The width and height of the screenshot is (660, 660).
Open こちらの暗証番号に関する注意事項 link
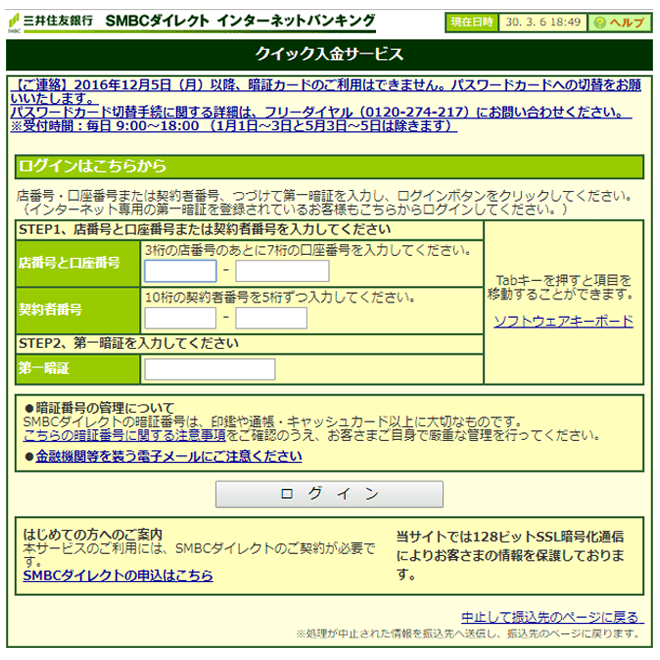[x=125, y=435]
